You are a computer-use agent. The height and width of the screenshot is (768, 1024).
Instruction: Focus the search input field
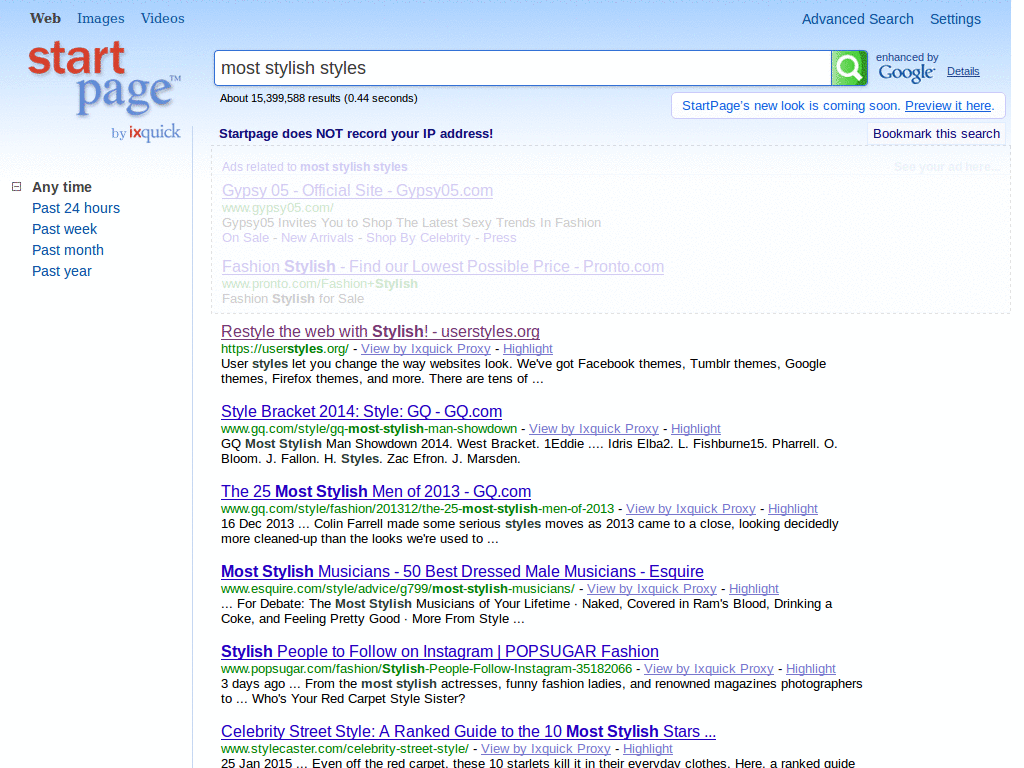[522, 68]
